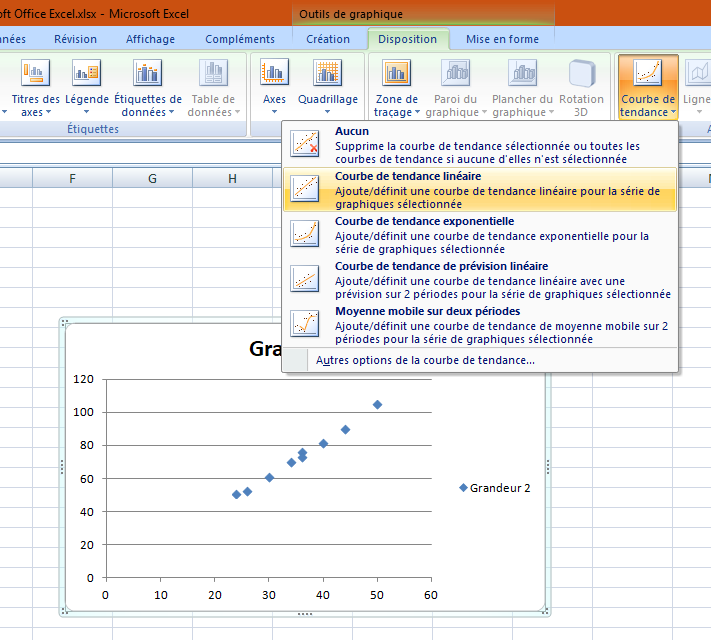Image resolution: width=711 pixels, height=640 pixels.
Task: Open the Compléments tab
Action: (240, 39)
